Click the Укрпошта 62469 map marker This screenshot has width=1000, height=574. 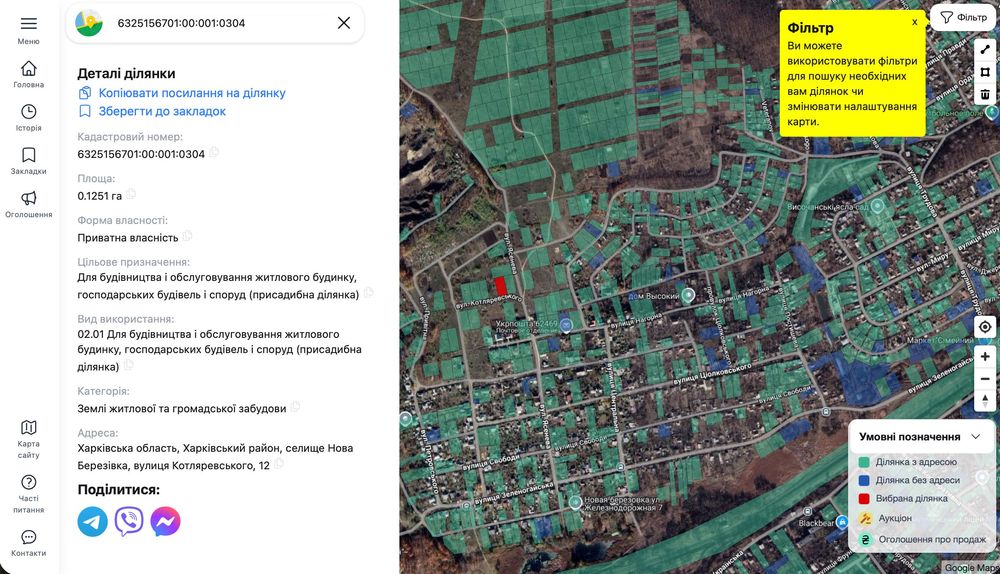566,325
